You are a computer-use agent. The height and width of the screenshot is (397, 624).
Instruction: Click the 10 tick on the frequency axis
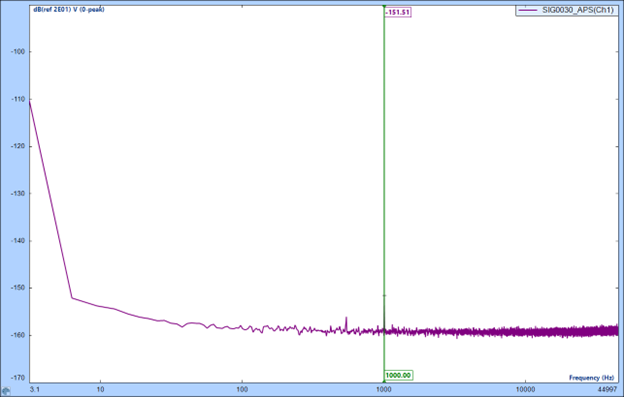[x=100, y=389]
